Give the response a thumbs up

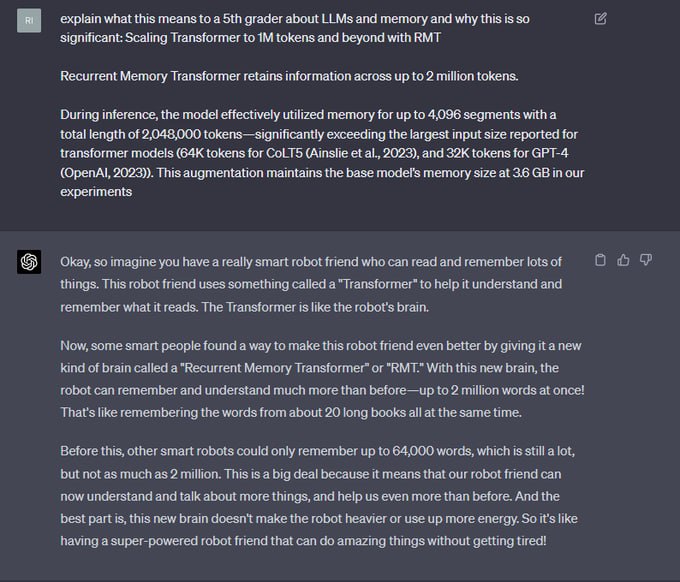[x=623, y=260]
